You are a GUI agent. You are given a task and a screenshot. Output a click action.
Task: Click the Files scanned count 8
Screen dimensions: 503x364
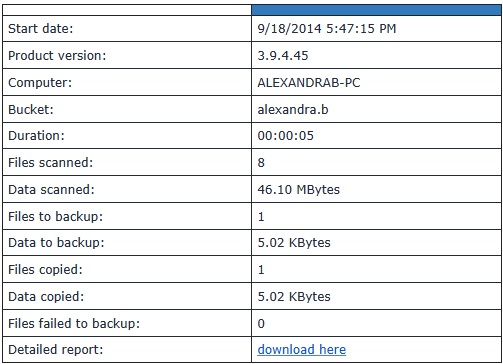tap(261, 163)
